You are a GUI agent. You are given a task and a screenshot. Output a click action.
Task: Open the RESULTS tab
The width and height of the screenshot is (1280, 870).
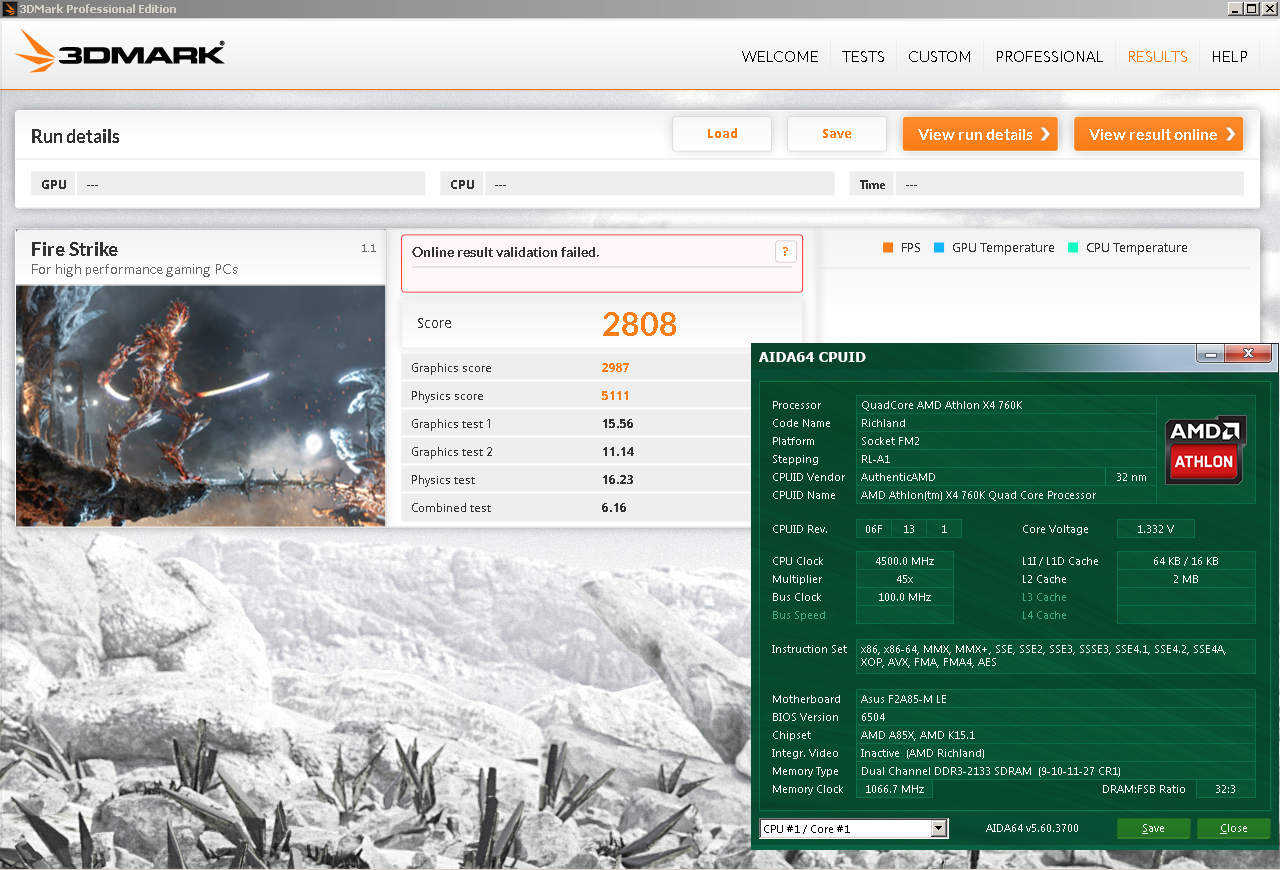[1157, 57]
